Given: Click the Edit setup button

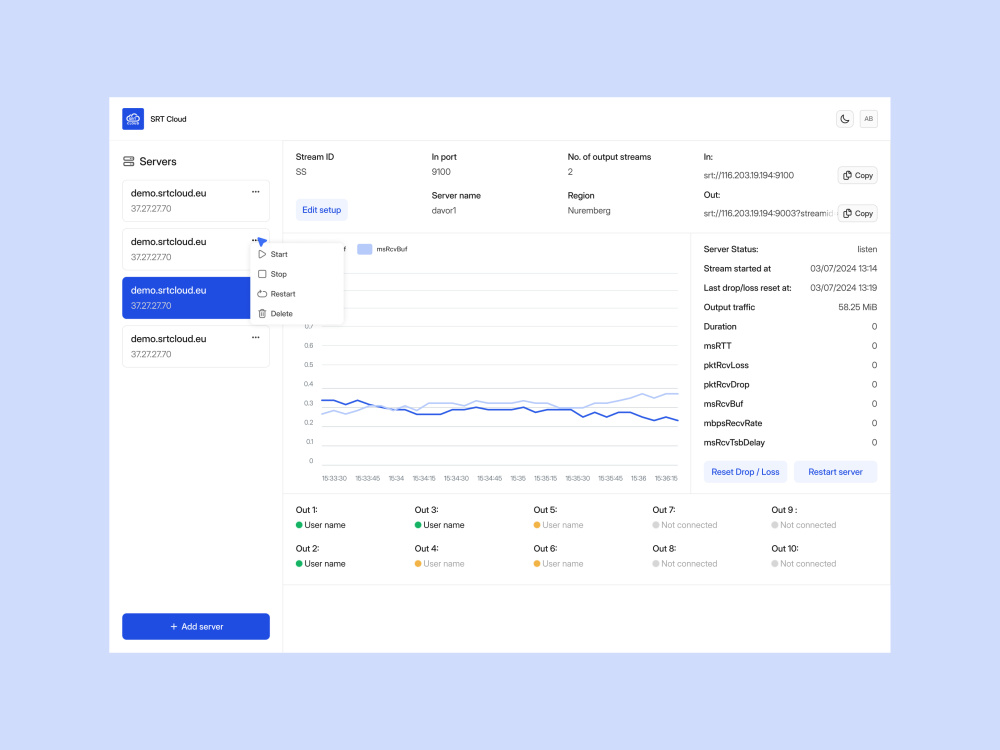Looking at the screenshot, I should (x=321, y=210).
